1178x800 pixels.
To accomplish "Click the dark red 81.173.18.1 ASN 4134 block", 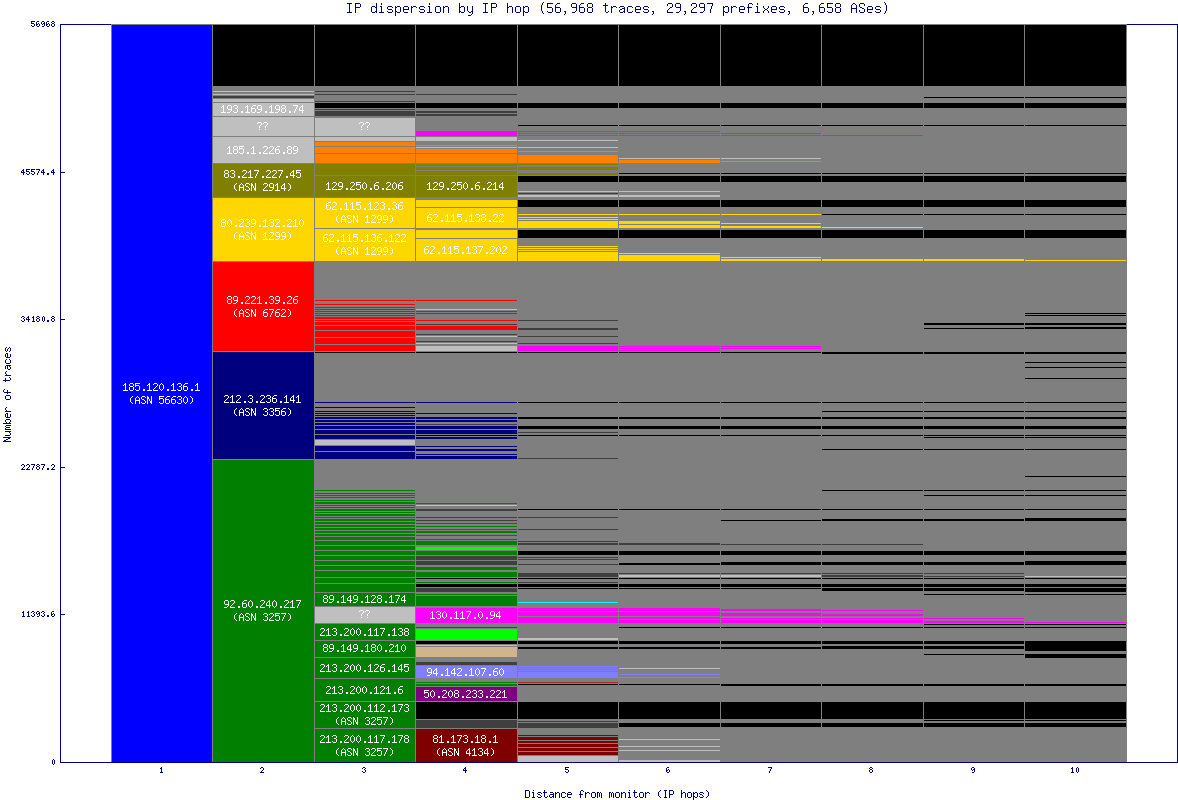I will point(466,745).
